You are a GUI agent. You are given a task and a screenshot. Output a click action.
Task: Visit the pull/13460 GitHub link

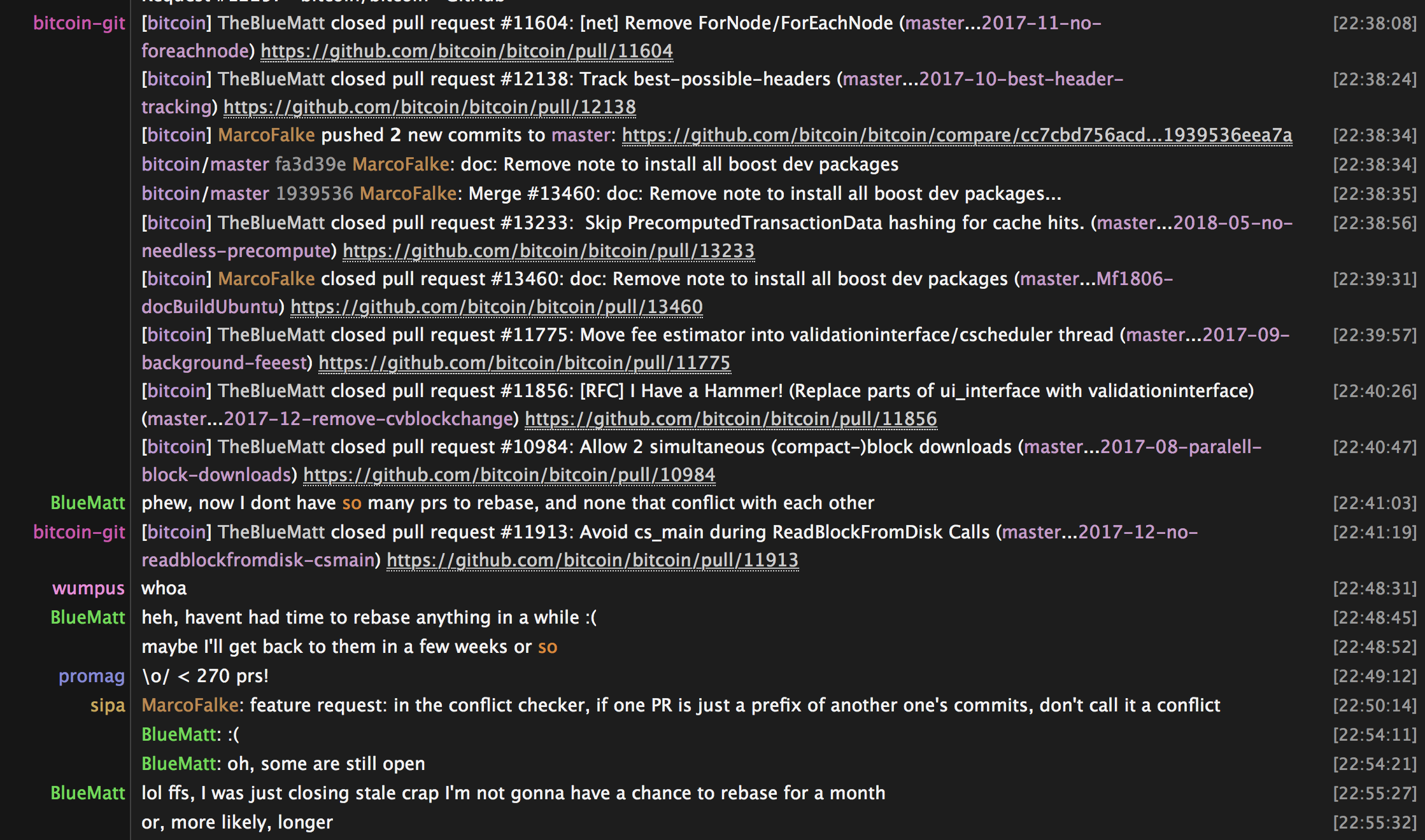(497, 307)
